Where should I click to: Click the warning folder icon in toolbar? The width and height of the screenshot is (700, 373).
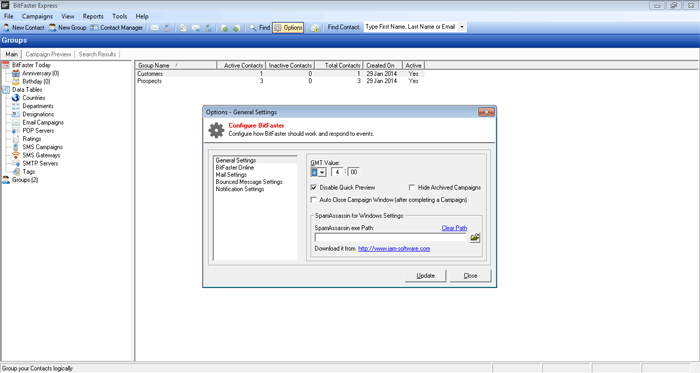[x=315, y=28]
